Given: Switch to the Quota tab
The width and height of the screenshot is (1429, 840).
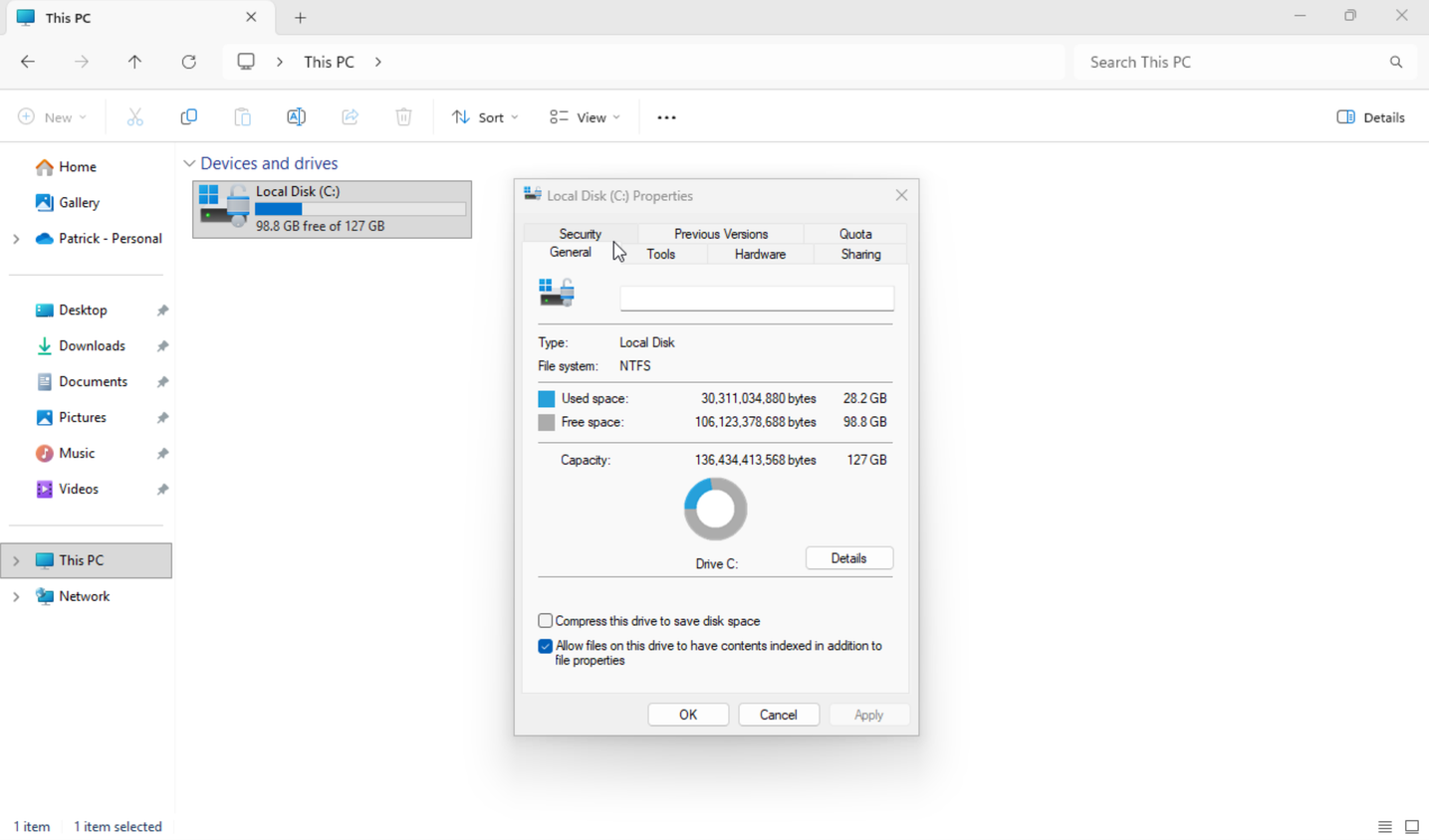Looking at the screenshot, I should pos(855,234).
